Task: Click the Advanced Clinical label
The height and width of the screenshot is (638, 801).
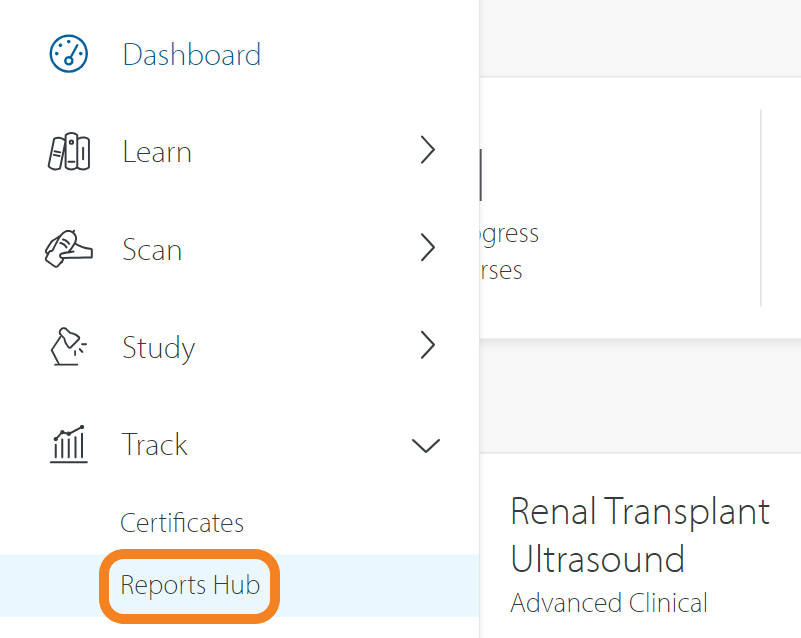Action: click(x=608, y=603)
